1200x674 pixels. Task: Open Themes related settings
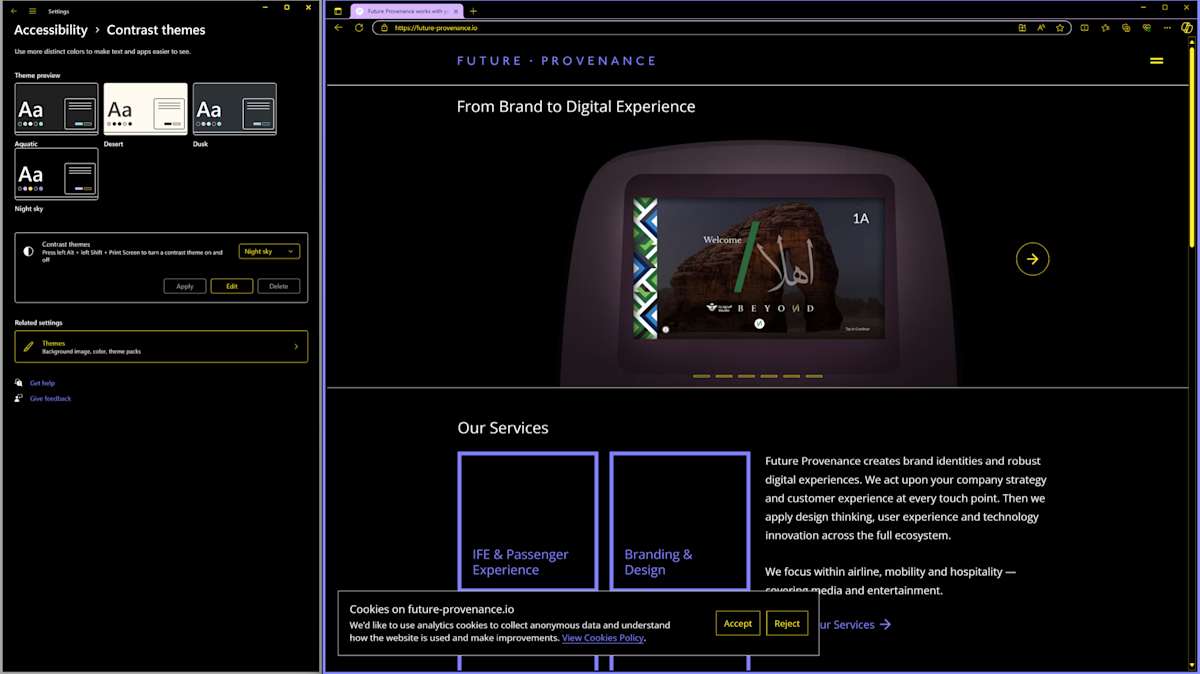(x=161, y=347)
